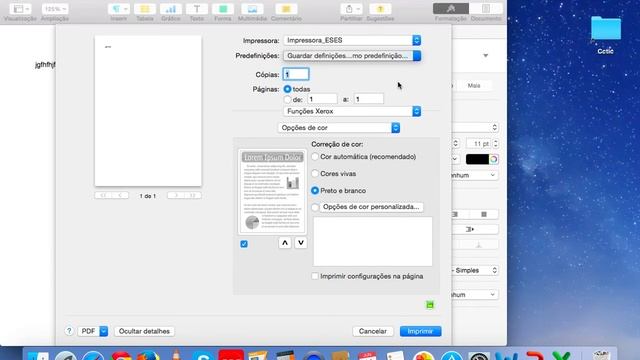Screen dimensions: 640x360
Task: Select the Preto e branco option
Action: click(315, 191)
